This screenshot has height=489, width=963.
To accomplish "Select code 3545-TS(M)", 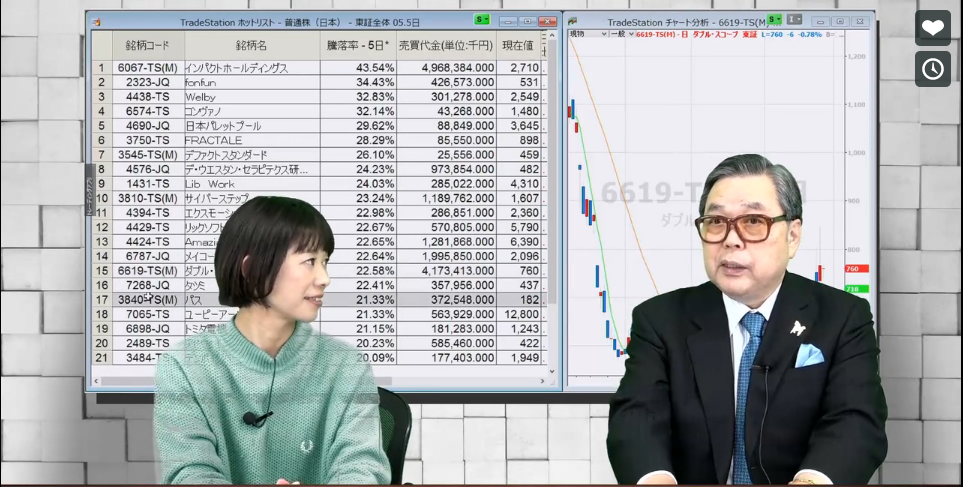I will tap(147, 155).
